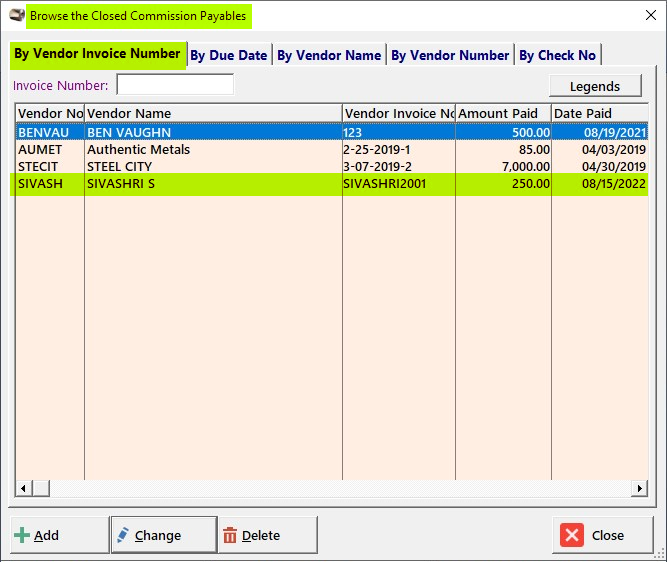
Task: Sort by Vendor Name column header
Action: tap(212, 113)
